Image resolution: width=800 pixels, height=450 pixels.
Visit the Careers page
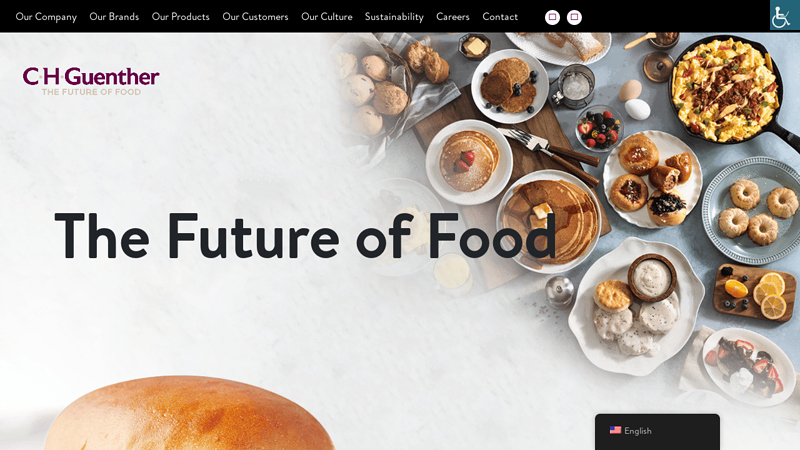pos(453,17)
